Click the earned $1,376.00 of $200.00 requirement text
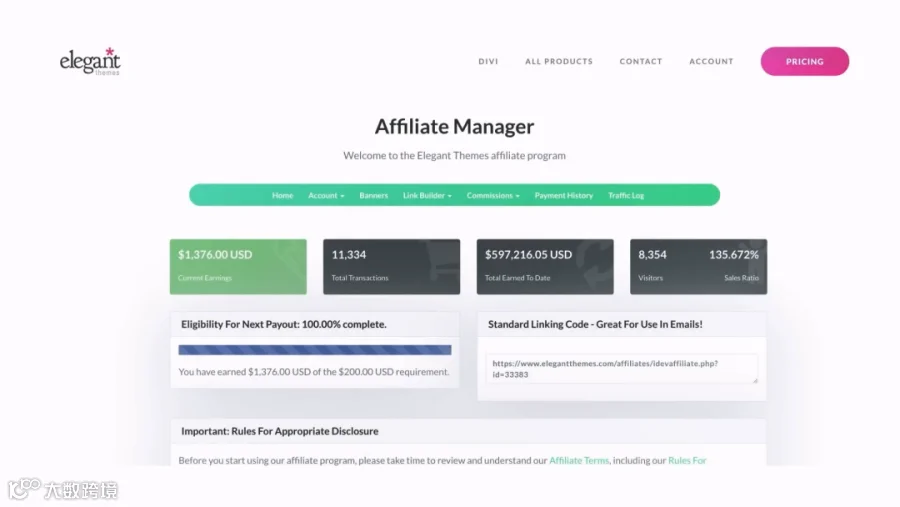This screenshot has width=900, height=507. 314,371
